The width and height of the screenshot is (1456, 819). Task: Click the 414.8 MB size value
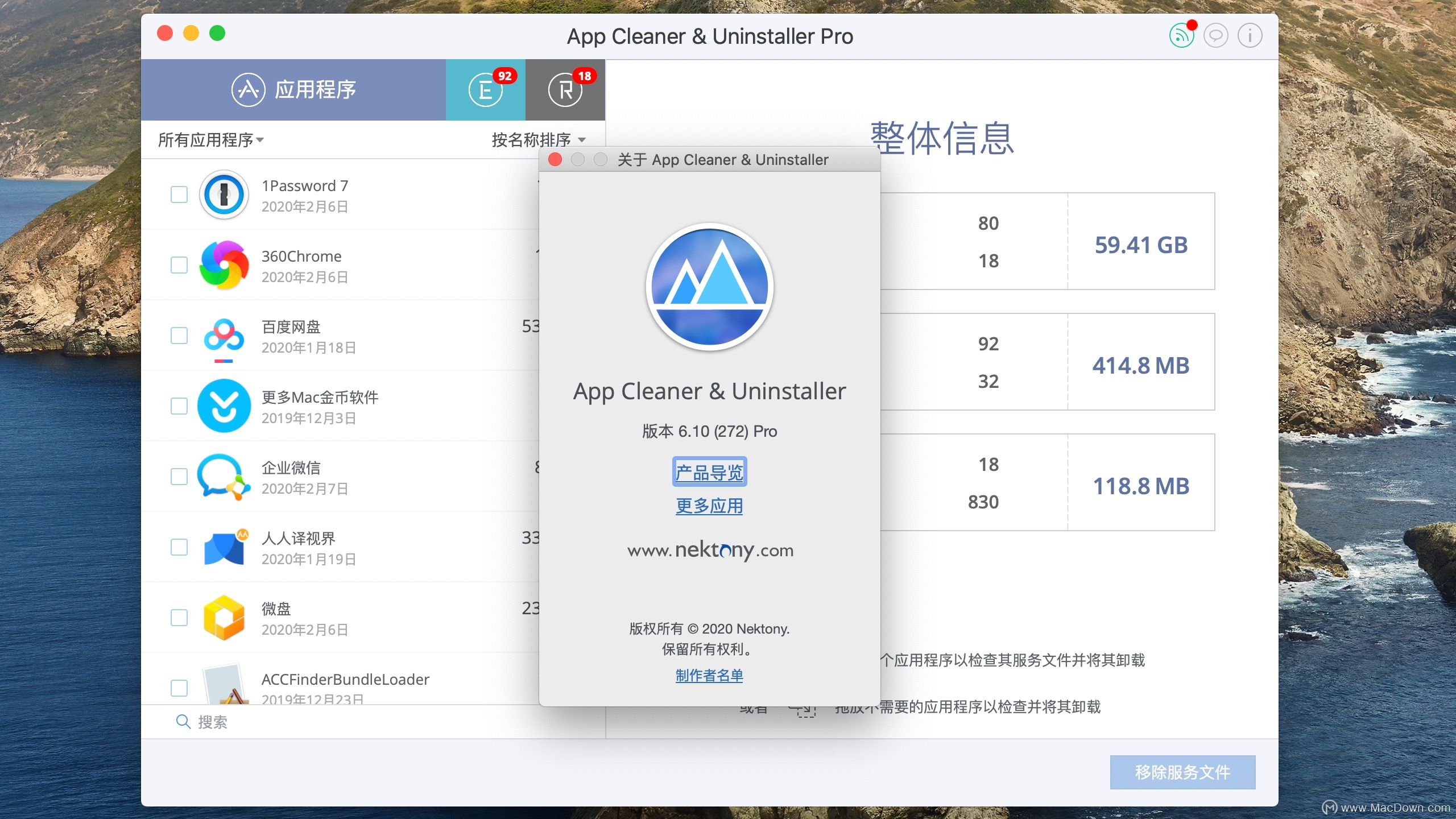click(x=1141, y=366)
